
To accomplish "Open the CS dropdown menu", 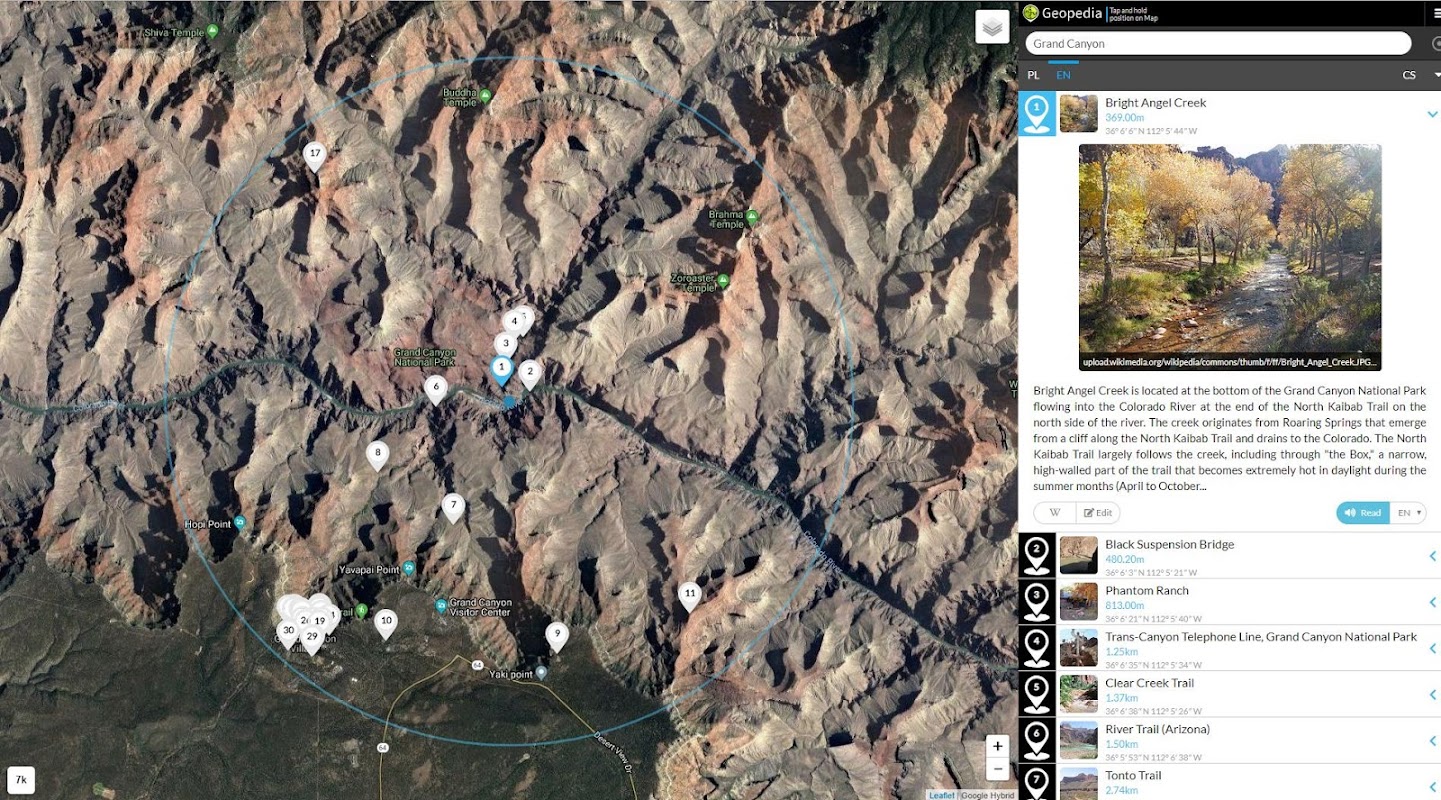I will coord(1420,75).
